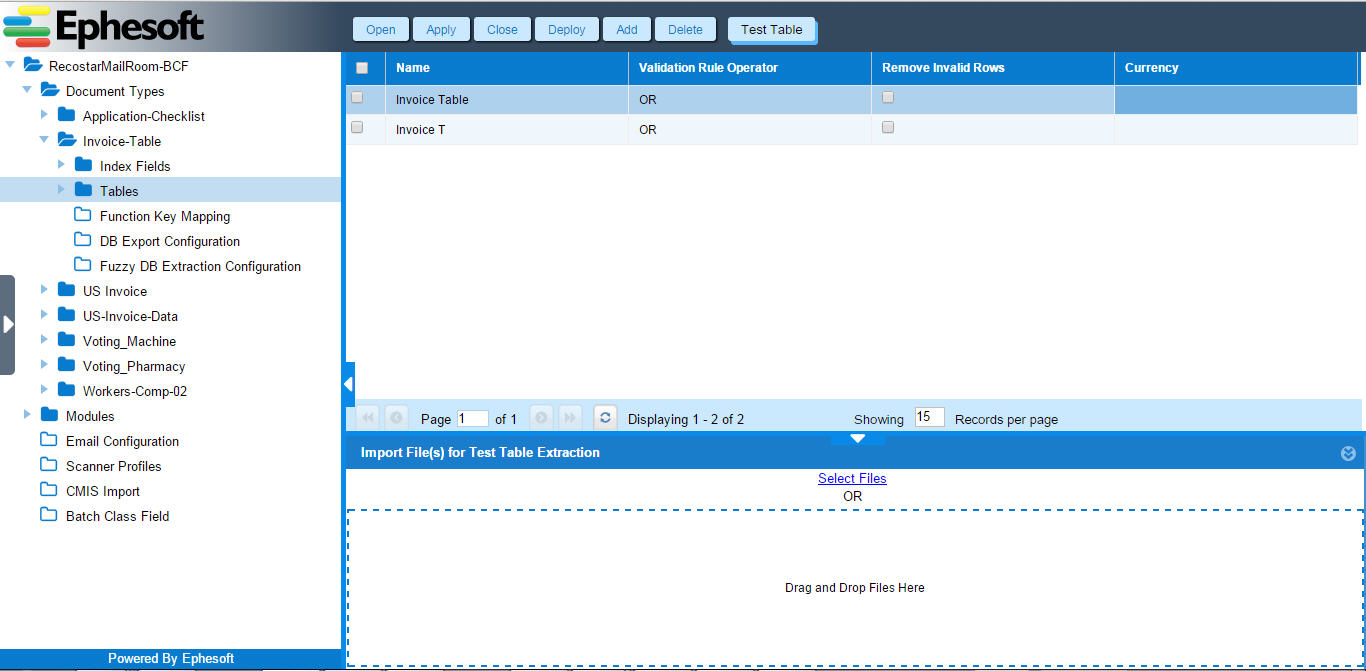This screenshot has width=1366, height=671.
Task: Click the page number input field
Action: (x=473, y=419)
